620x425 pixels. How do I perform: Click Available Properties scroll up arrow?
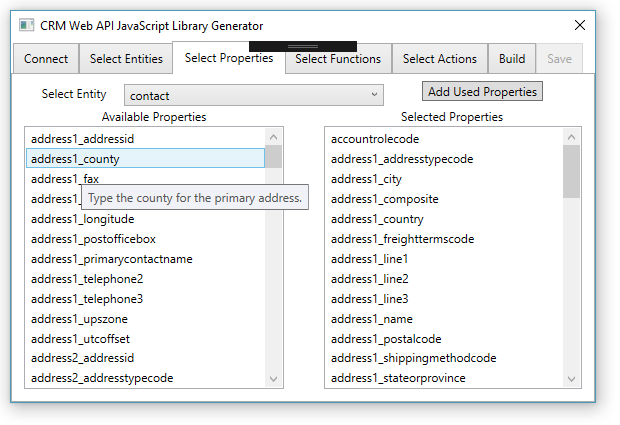[273, 137]
